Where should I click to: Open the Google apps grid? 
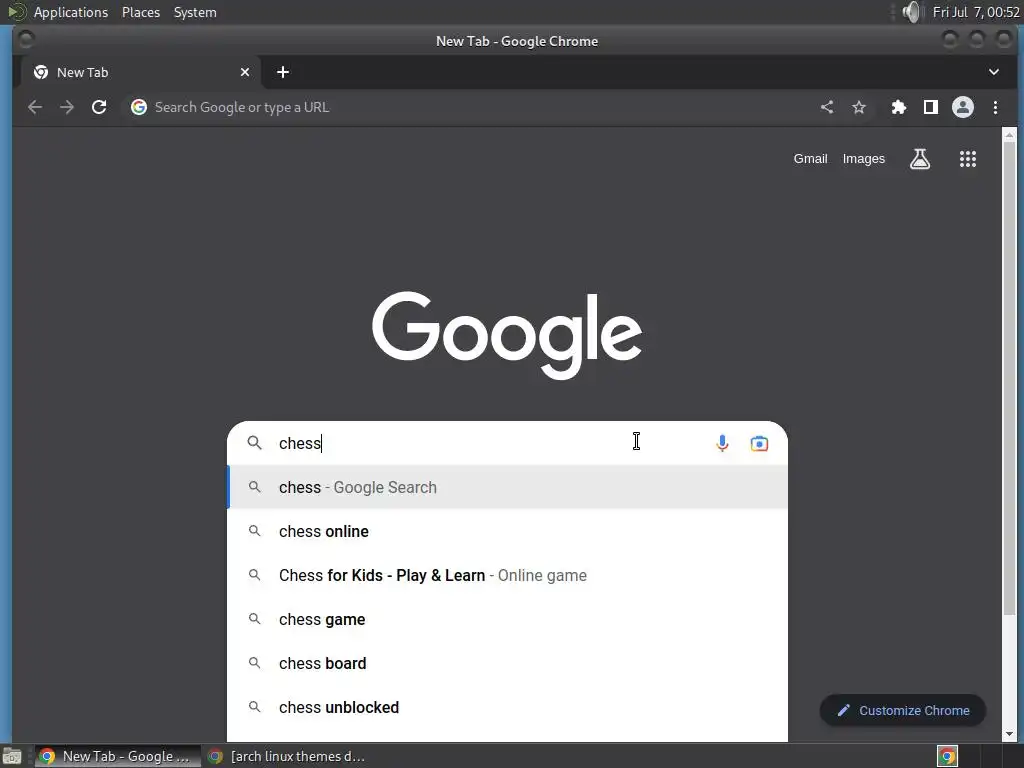coord(968,159)
